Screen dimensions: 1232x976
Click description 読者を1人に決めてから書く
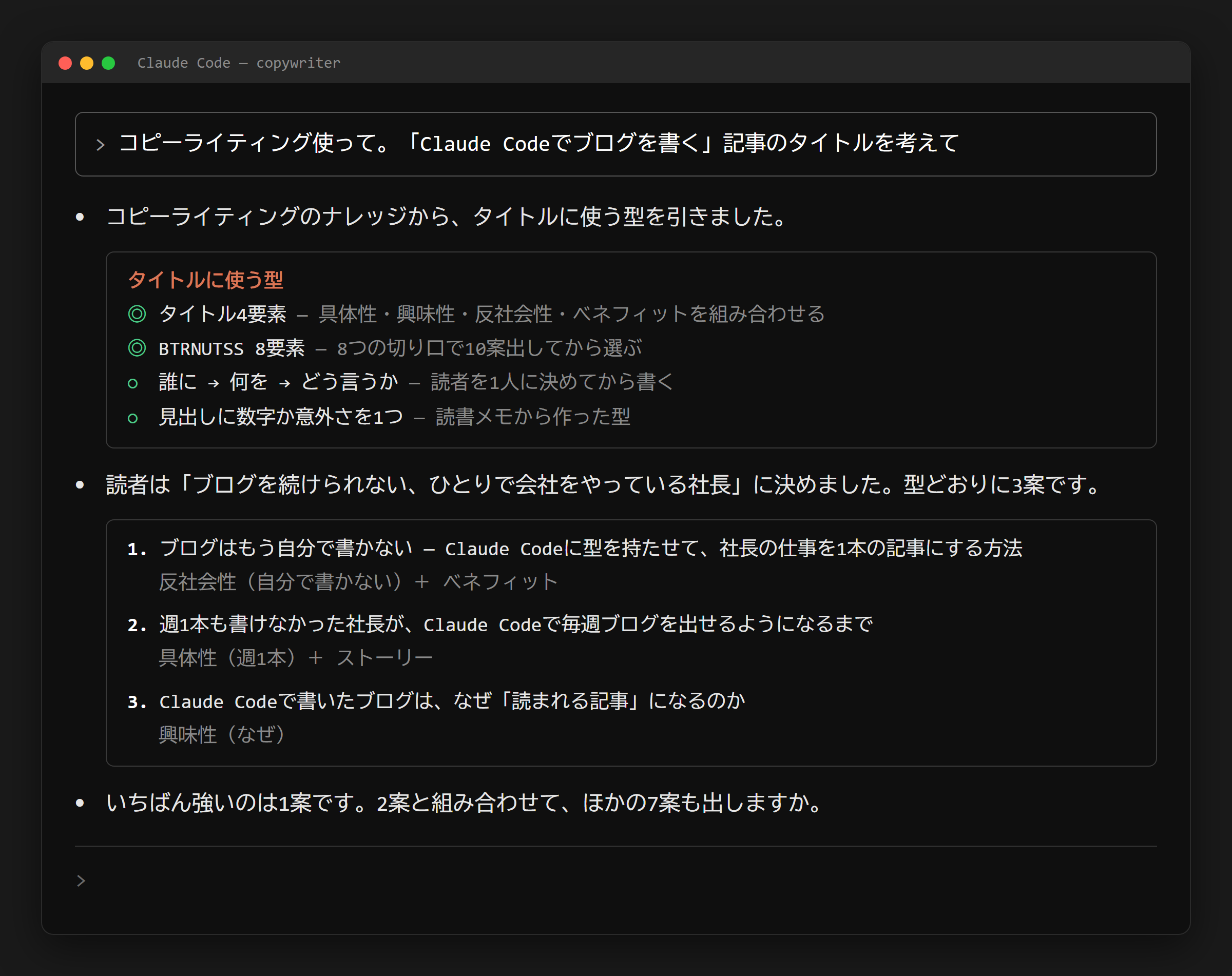pos(552,381)
